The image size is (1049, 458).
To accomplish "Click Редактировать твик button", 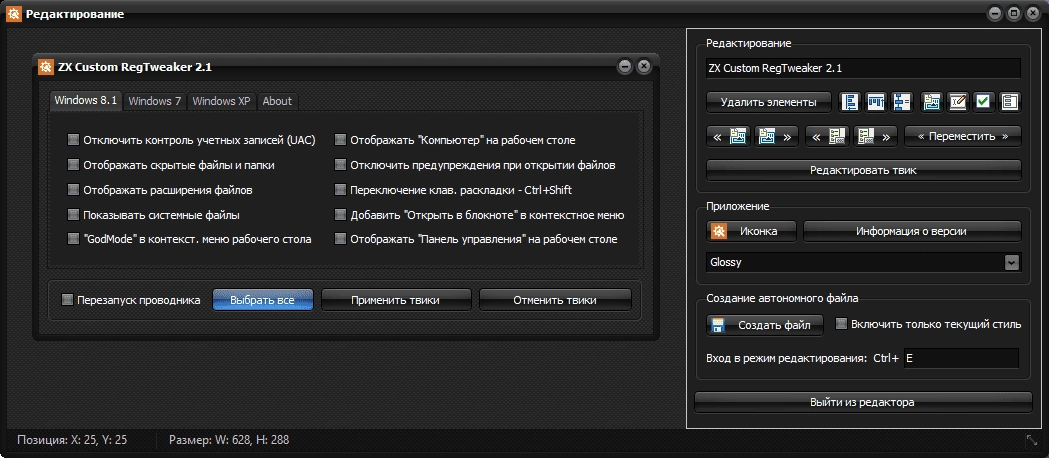I will click(x=864, y=170).
